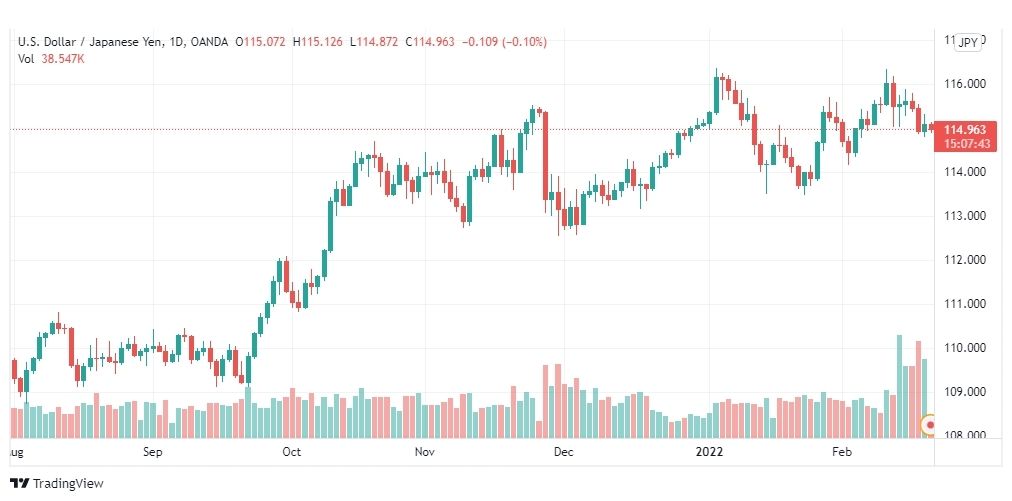Image resolution: width=1012 pixels, height=501 pixels.
Task: Click the 116.000 price scale label
Action: pyautogui.click(x=966, y=85)
